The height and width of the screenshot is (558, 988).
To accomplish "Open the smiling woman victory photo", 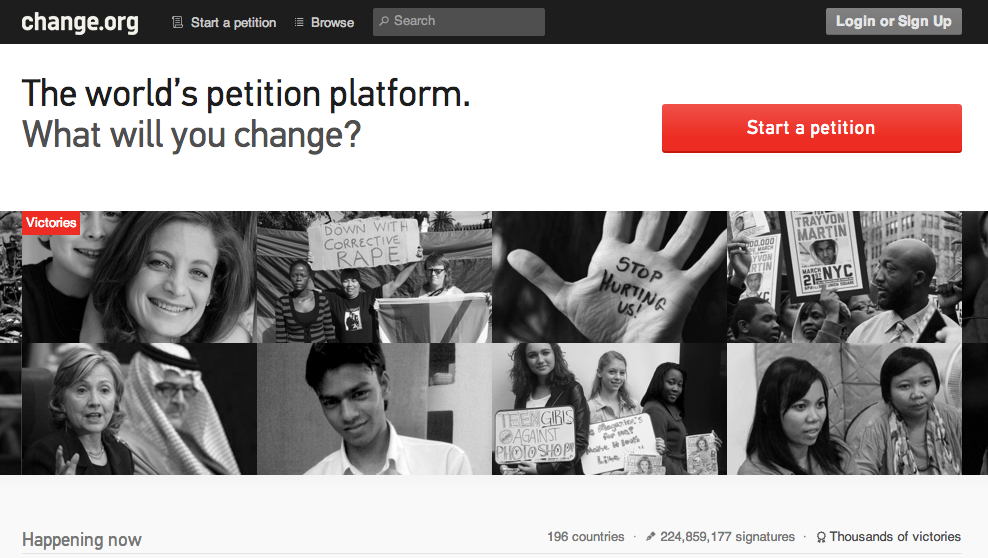I will [139, 276].
